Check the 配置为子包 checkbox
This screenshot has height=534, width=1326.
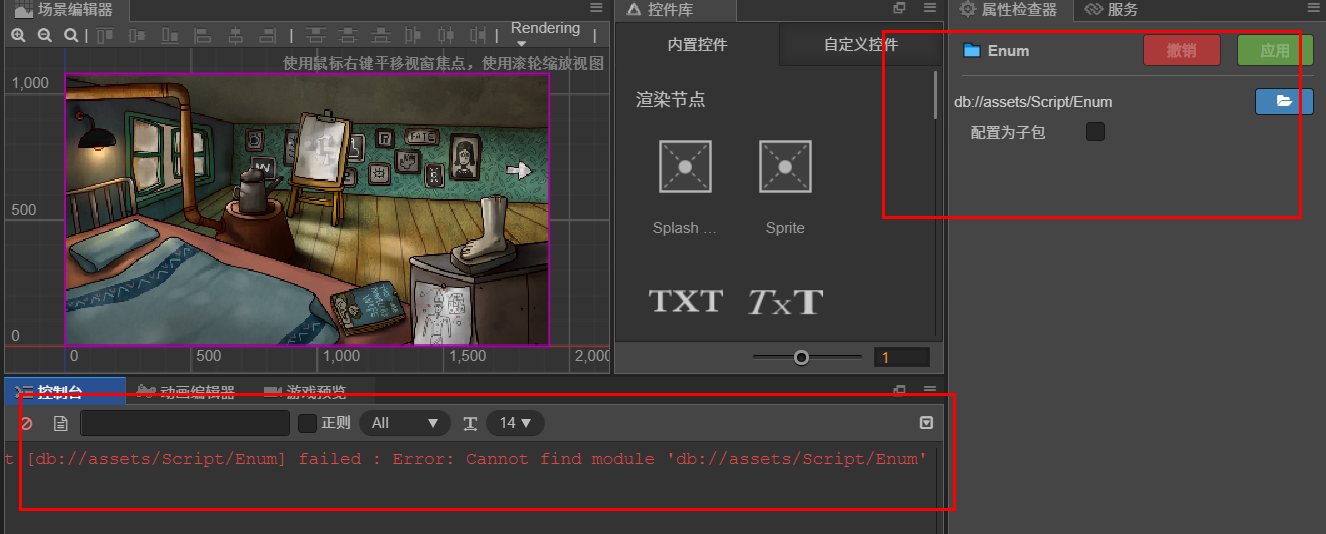click(1095, 131)
